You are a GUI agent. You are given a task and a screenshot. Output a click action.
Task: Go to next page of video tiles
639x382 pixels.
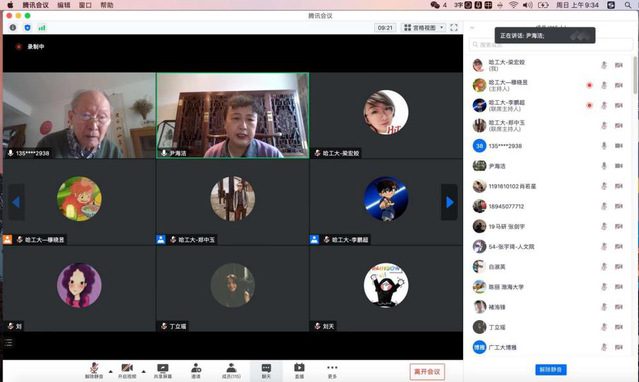(449, 202)
